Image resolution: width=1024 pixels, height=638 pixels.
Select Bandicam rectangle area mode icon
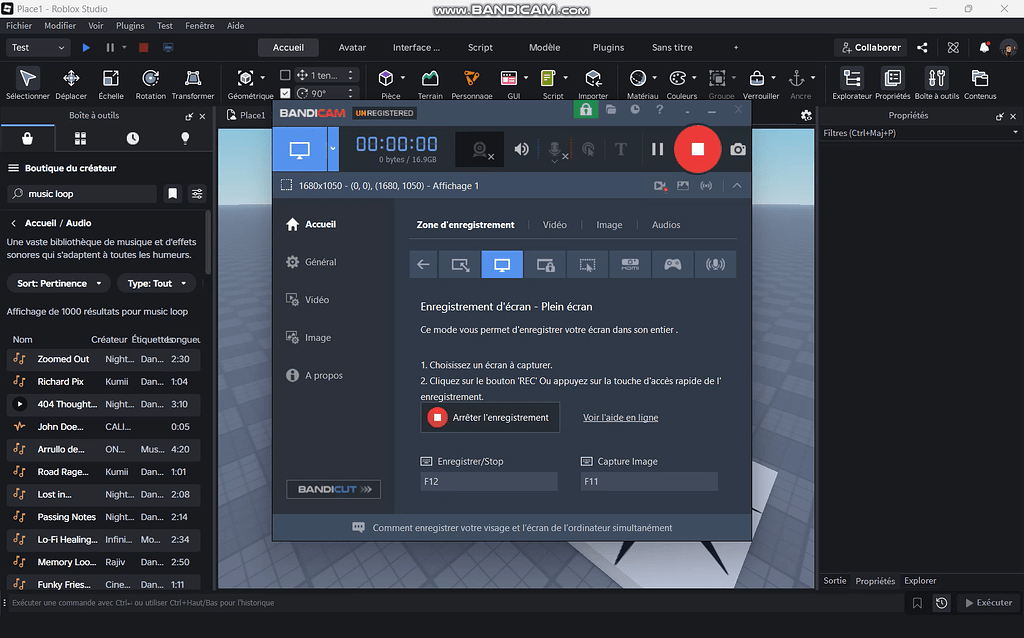click(x=460, y=264)
